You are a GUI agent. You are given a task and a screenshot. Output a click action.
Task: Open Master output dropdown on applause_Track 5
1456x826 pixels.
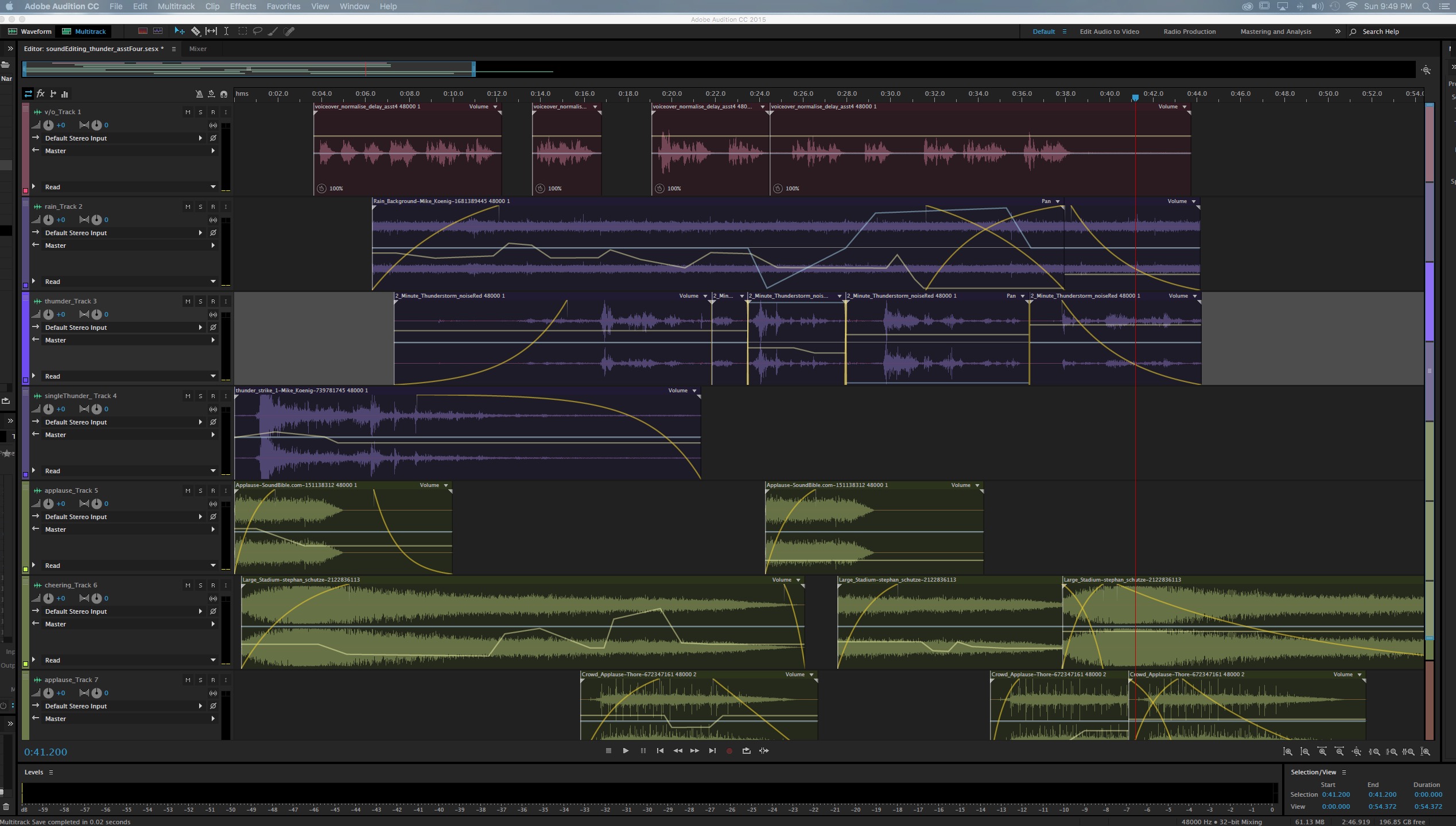click(213, 529)
